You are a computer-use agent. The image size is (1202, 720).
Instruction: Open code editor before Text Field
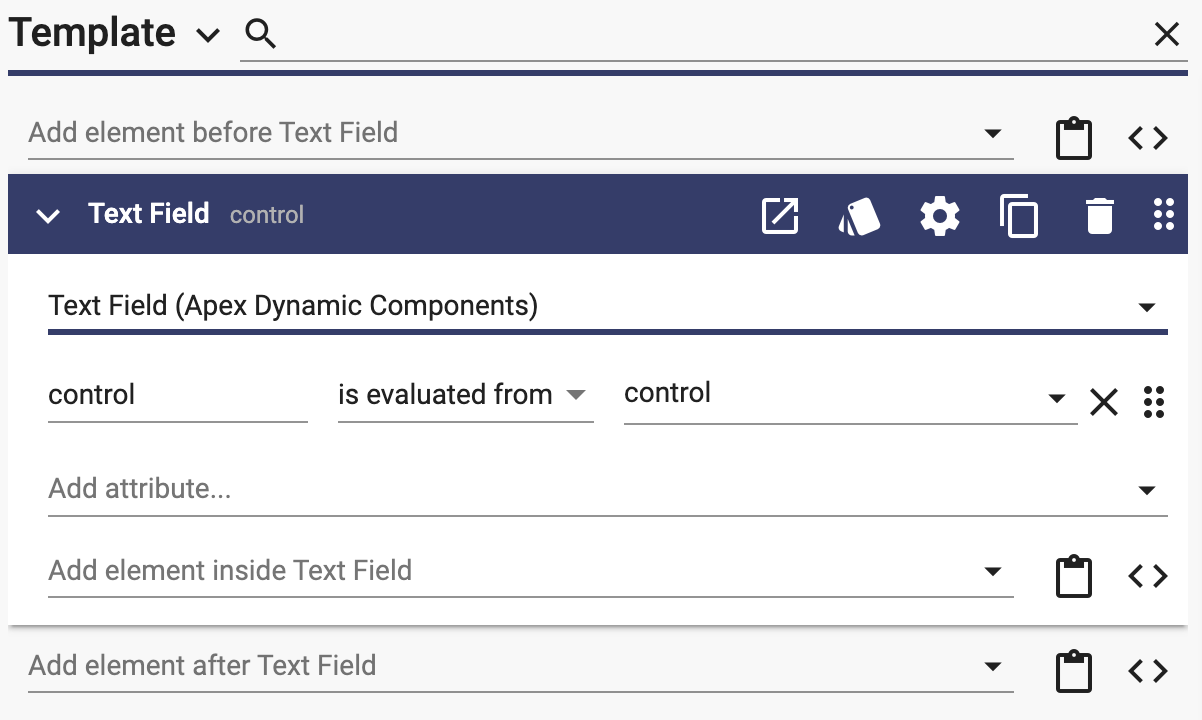[1147, 138]
